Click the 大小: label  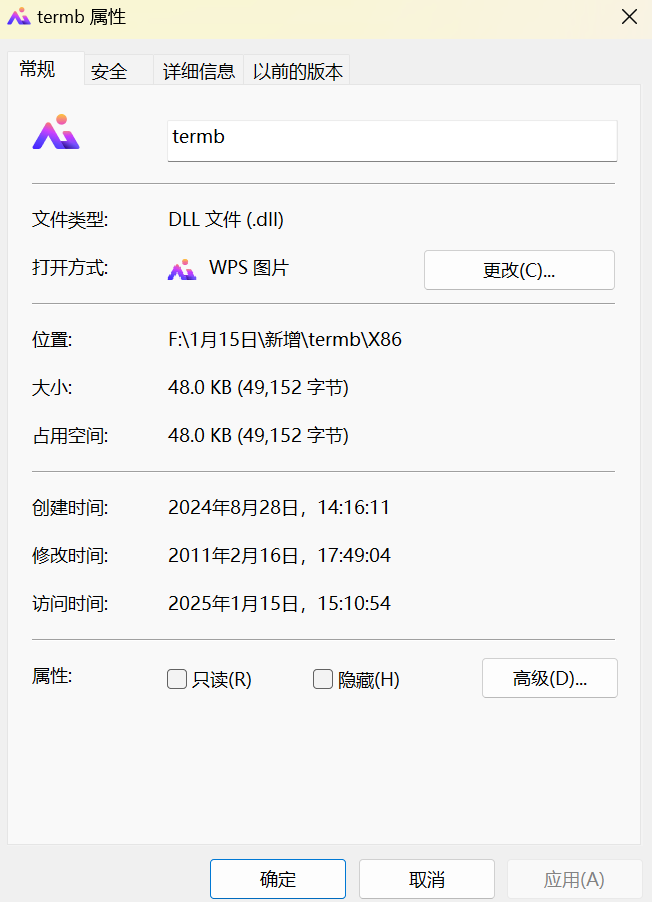pyautogui.click(x=52, y=388)
